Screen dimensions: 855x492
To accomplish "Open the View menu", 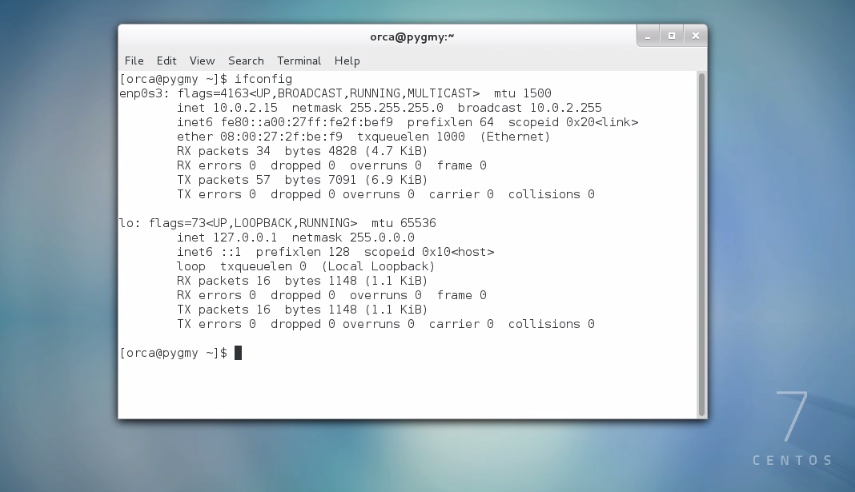I will (202, 61).
